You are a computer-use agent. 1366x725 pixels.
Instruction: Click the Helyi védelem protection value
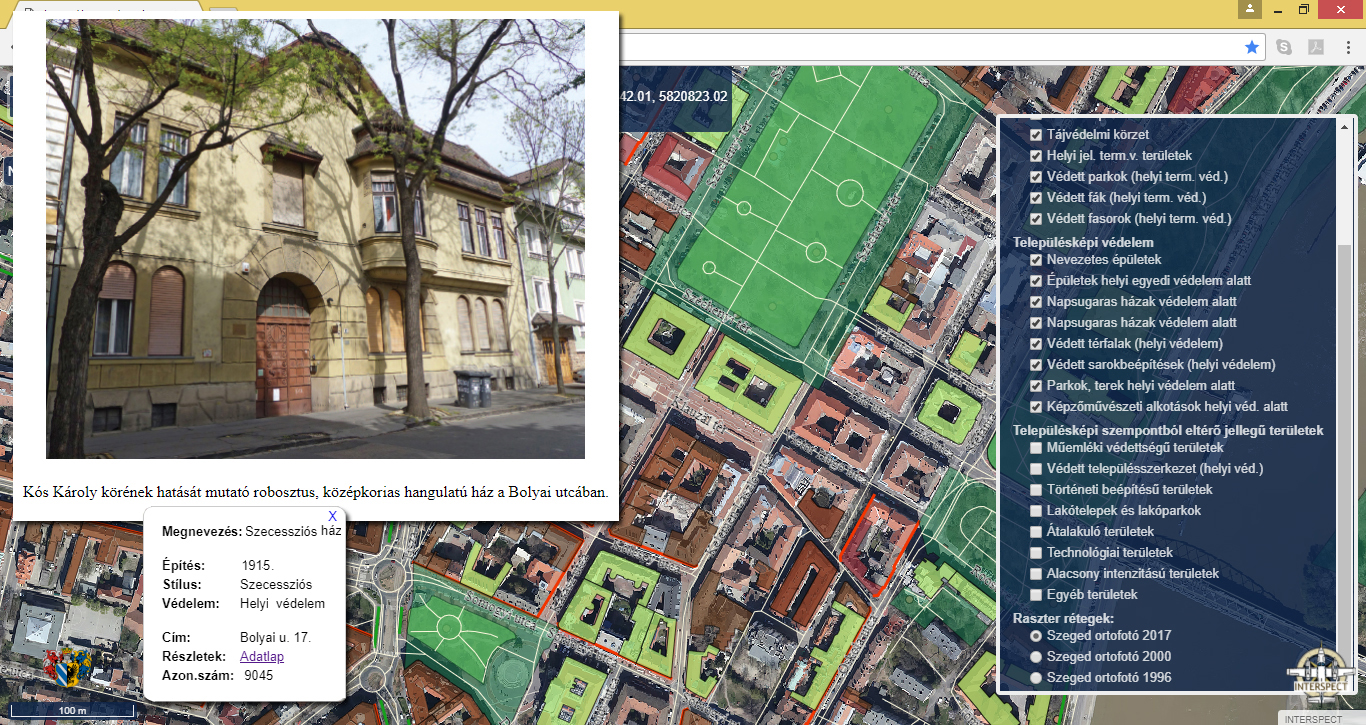tap(283, 604)
